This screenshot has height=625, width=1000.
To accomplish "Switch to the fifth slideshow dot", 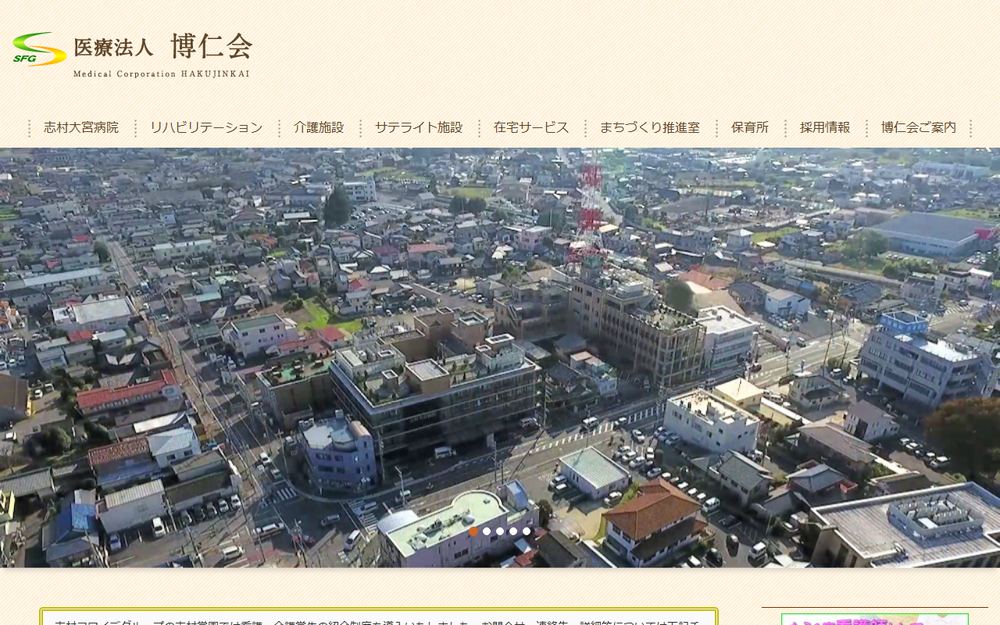I will click(527, 531).
